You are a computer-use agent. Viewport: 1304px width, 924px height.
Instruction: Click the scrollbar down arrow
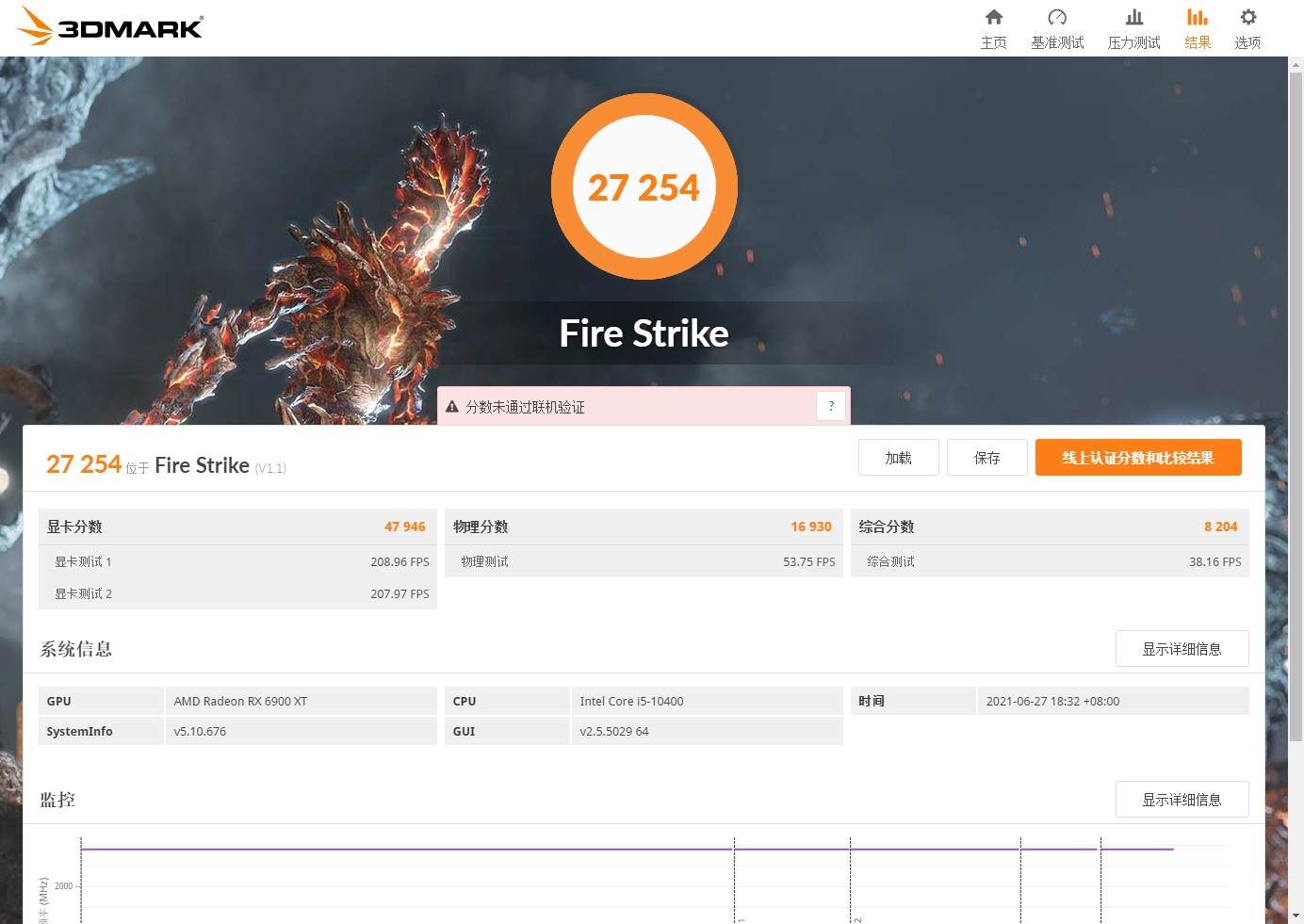click(x=1296, y=915)
